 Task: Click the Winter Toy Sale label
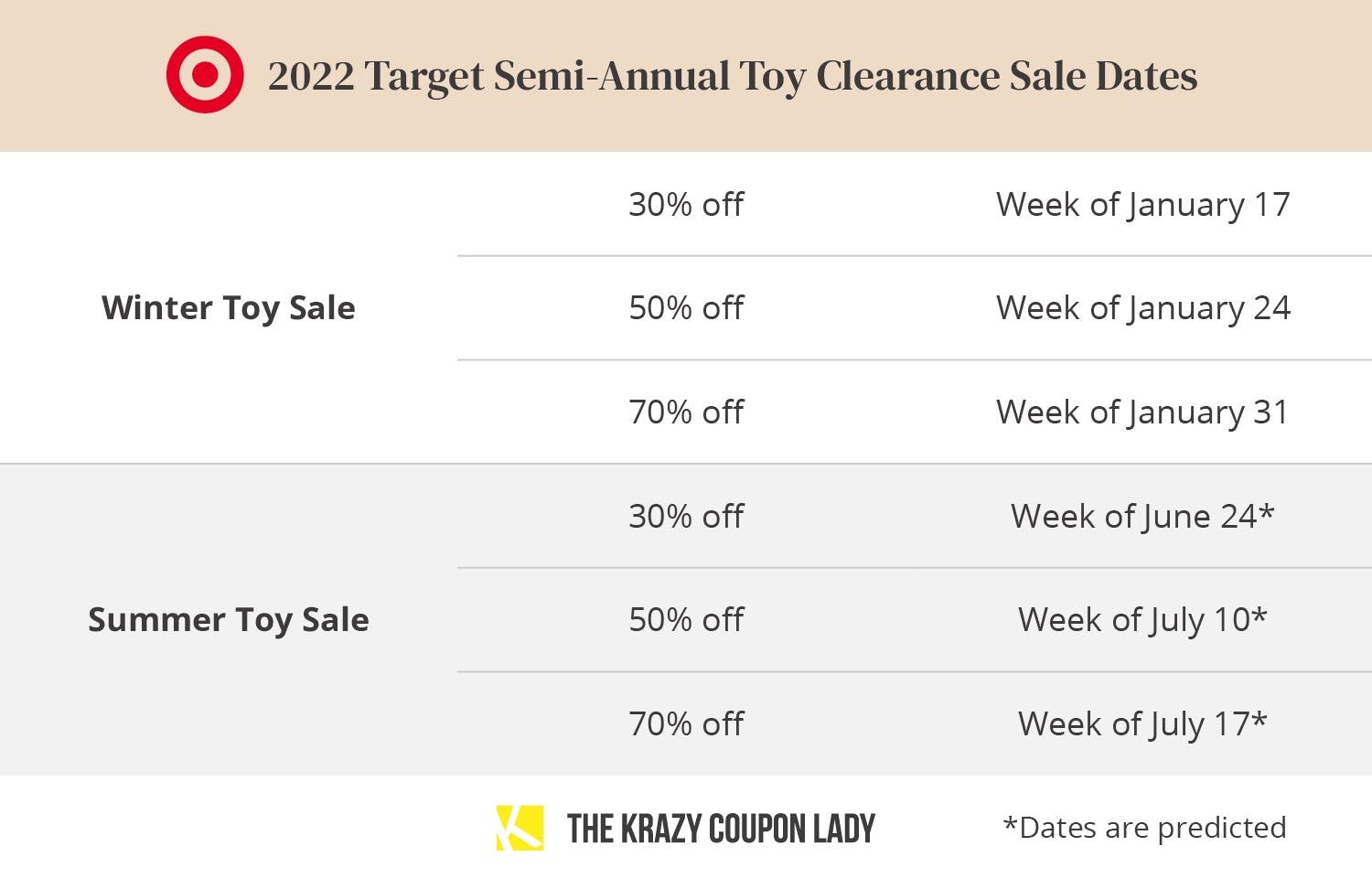tap(229, 308)
